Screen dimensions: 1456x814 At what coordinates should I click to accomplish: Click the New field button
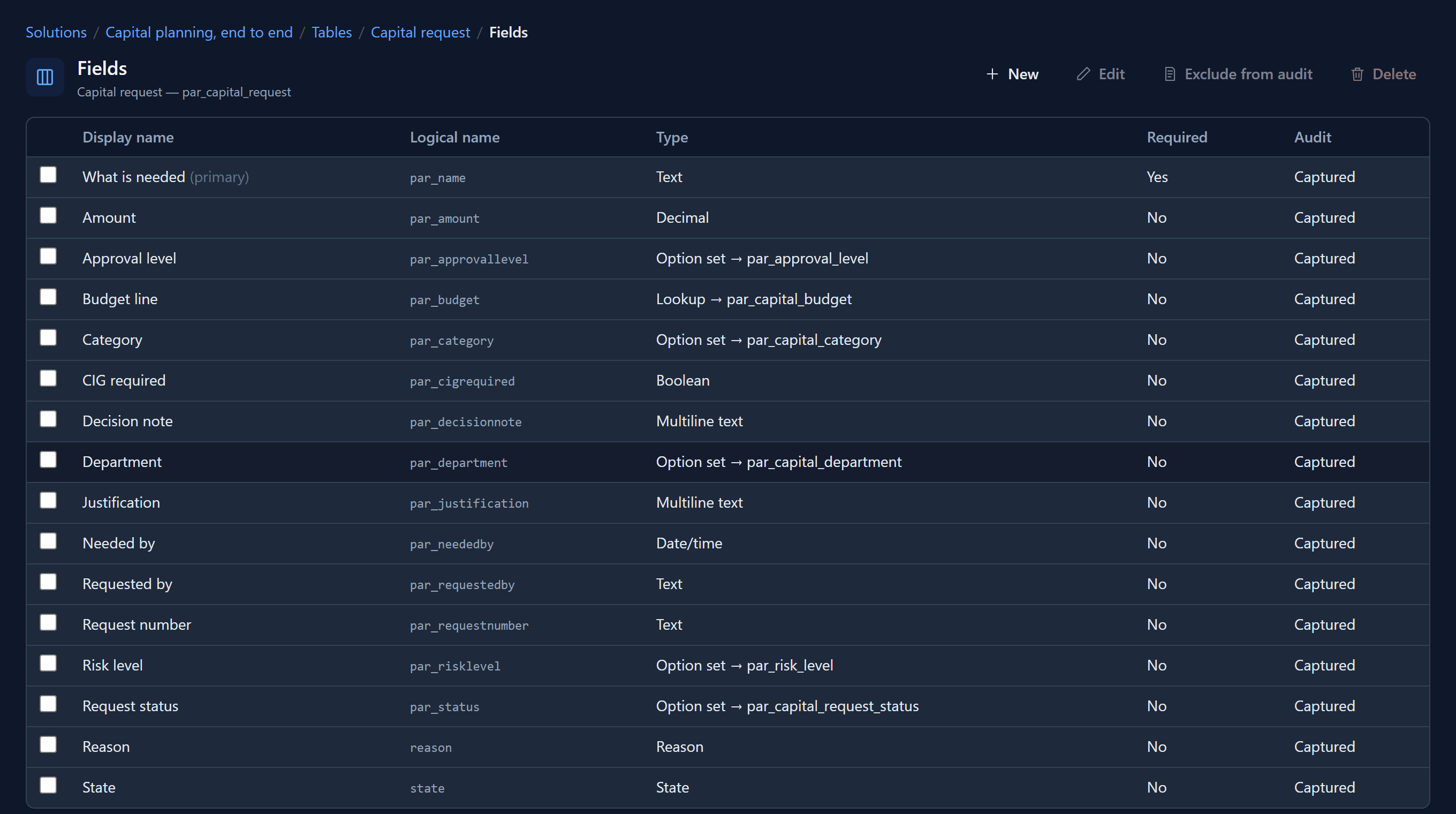tap(1012, 74)
